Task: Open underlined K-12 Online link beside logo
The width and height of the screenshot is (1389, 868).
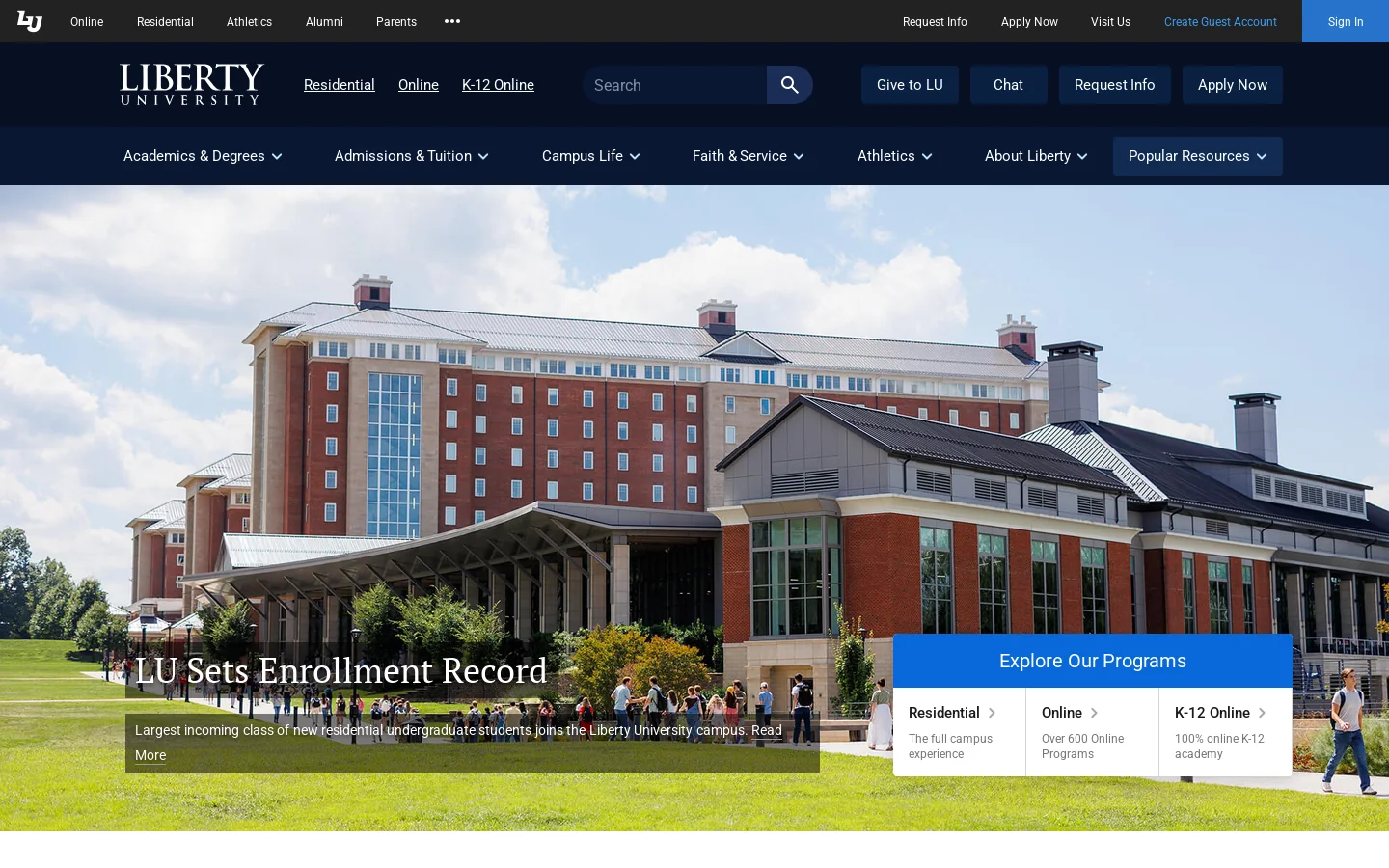Action: 498,85
